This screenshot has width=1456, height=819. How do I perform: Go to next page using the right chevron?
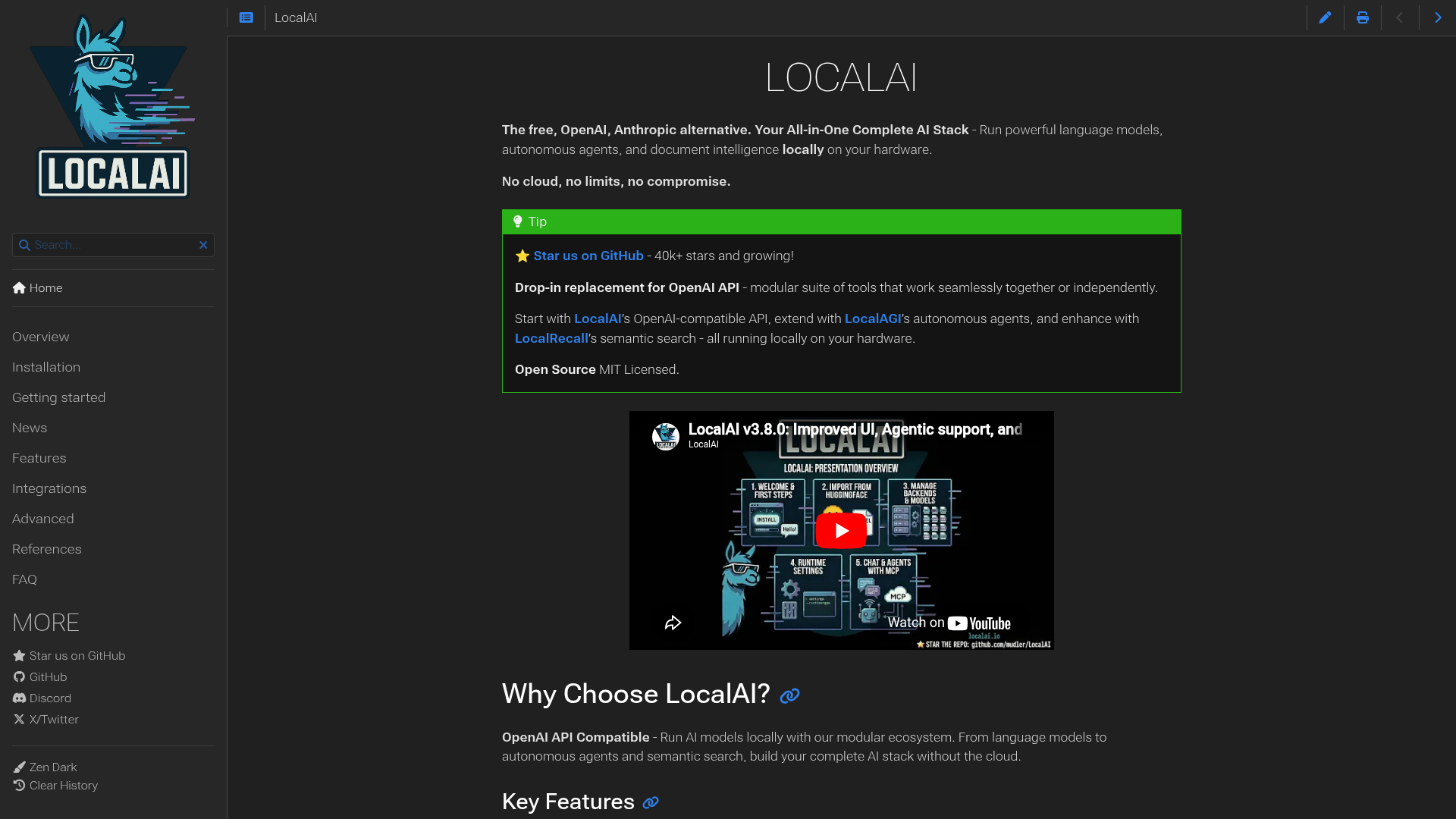(x=1438, y=17)
